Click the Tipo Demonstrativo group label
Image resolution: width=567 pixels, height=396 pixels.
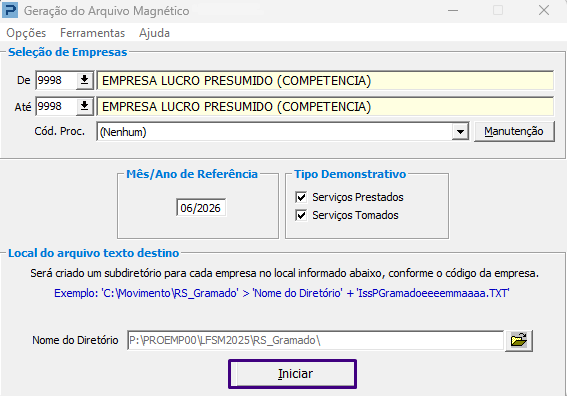[x=350, y=174]
